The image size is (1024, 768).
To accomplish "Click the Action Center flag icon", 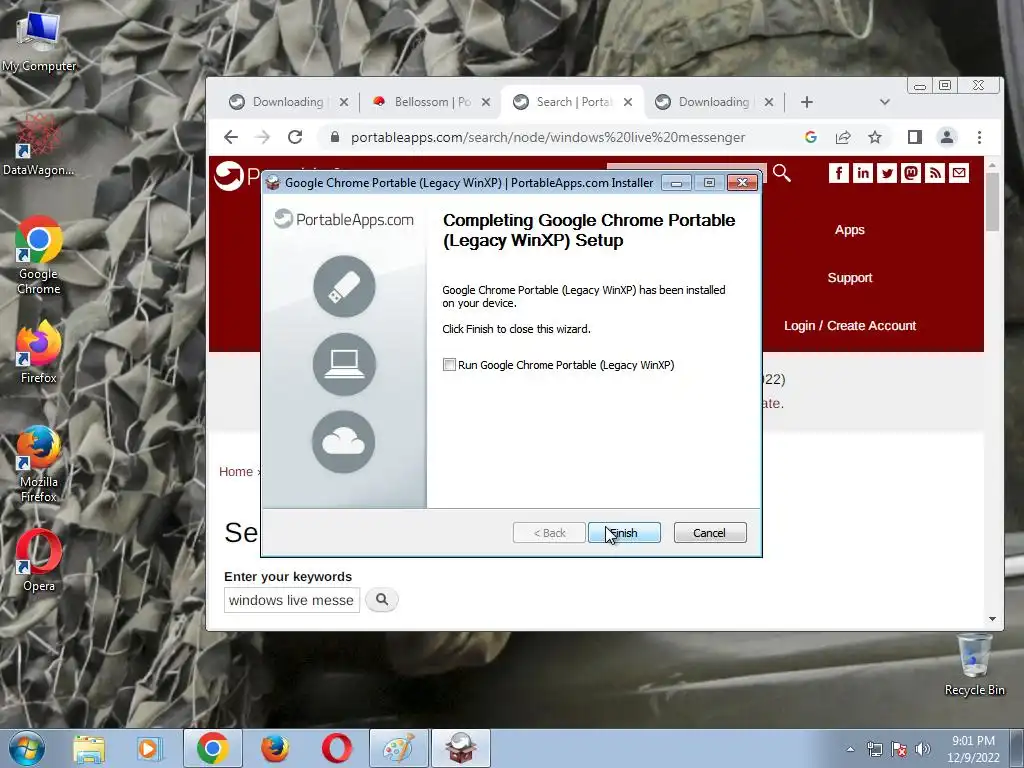I will tap(899, 749).
